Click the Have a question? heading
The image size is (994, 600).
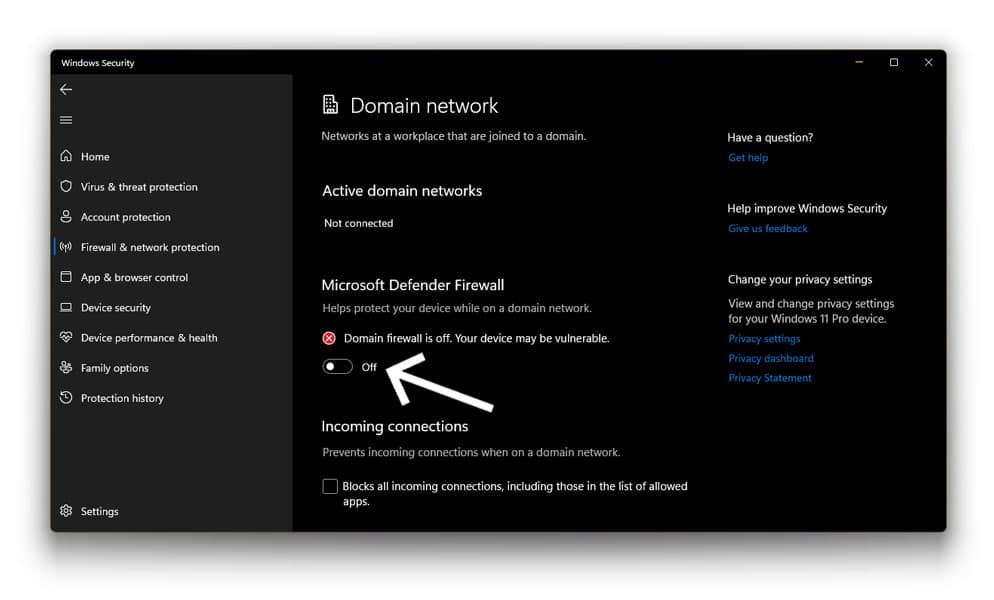click(x=770, y=138)
